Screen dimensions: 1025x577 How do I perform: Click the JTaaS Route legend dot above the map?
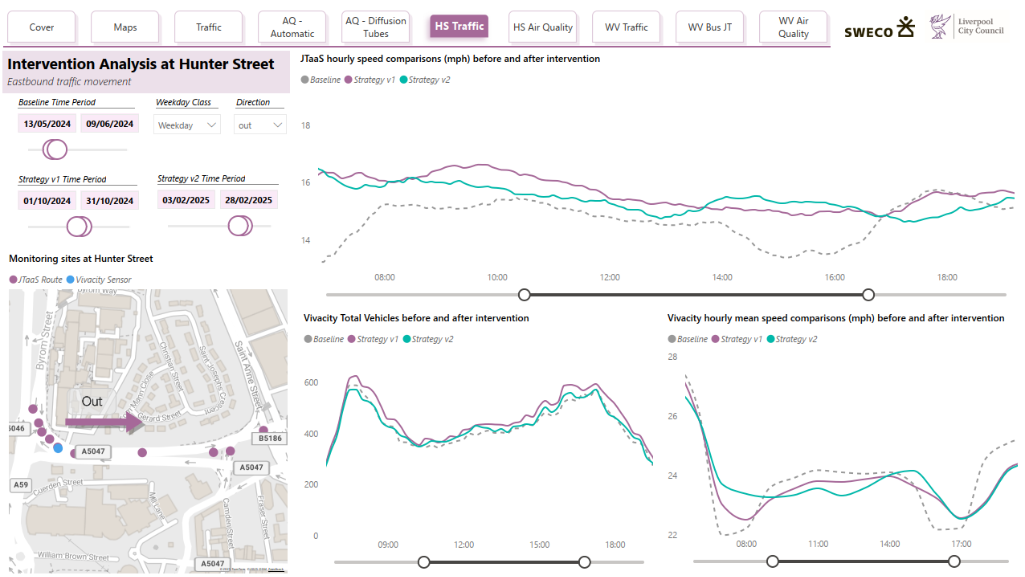point(13,280)
